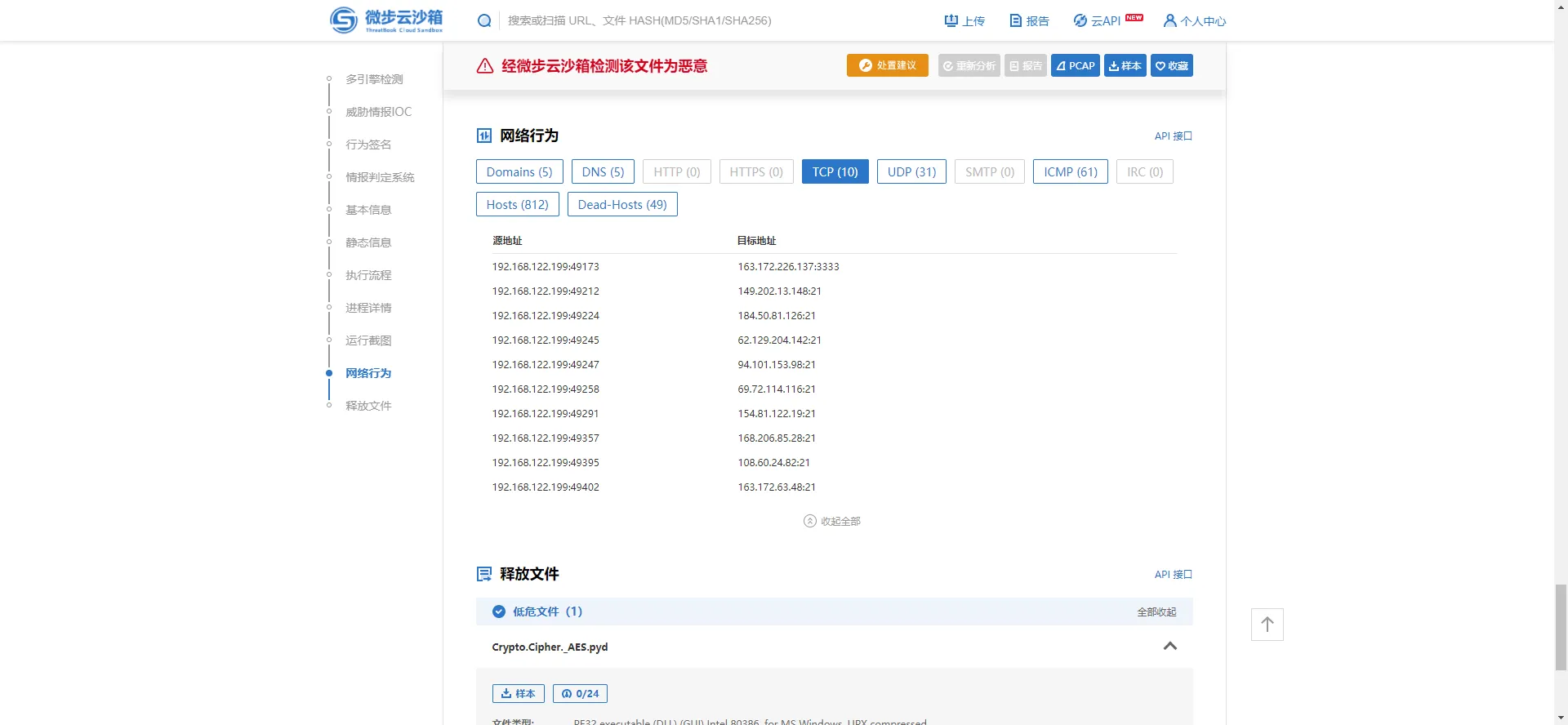Screen dimensions: 1568x725
Task: Click the ThreatBook Cloud Sandbox logo
Action: coord(386,20)
